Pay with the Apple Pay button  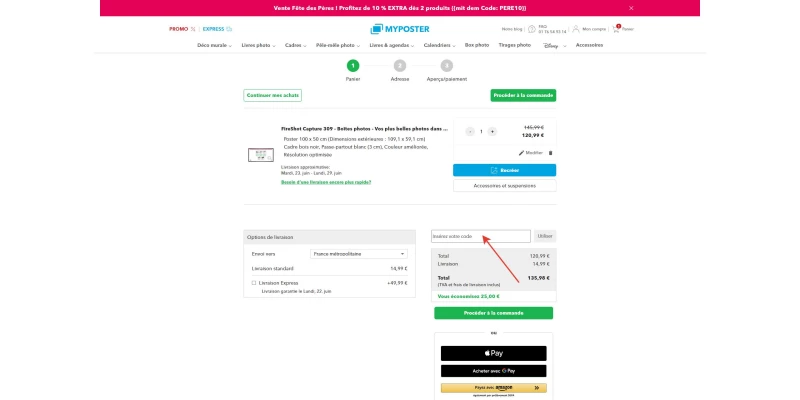493,353
